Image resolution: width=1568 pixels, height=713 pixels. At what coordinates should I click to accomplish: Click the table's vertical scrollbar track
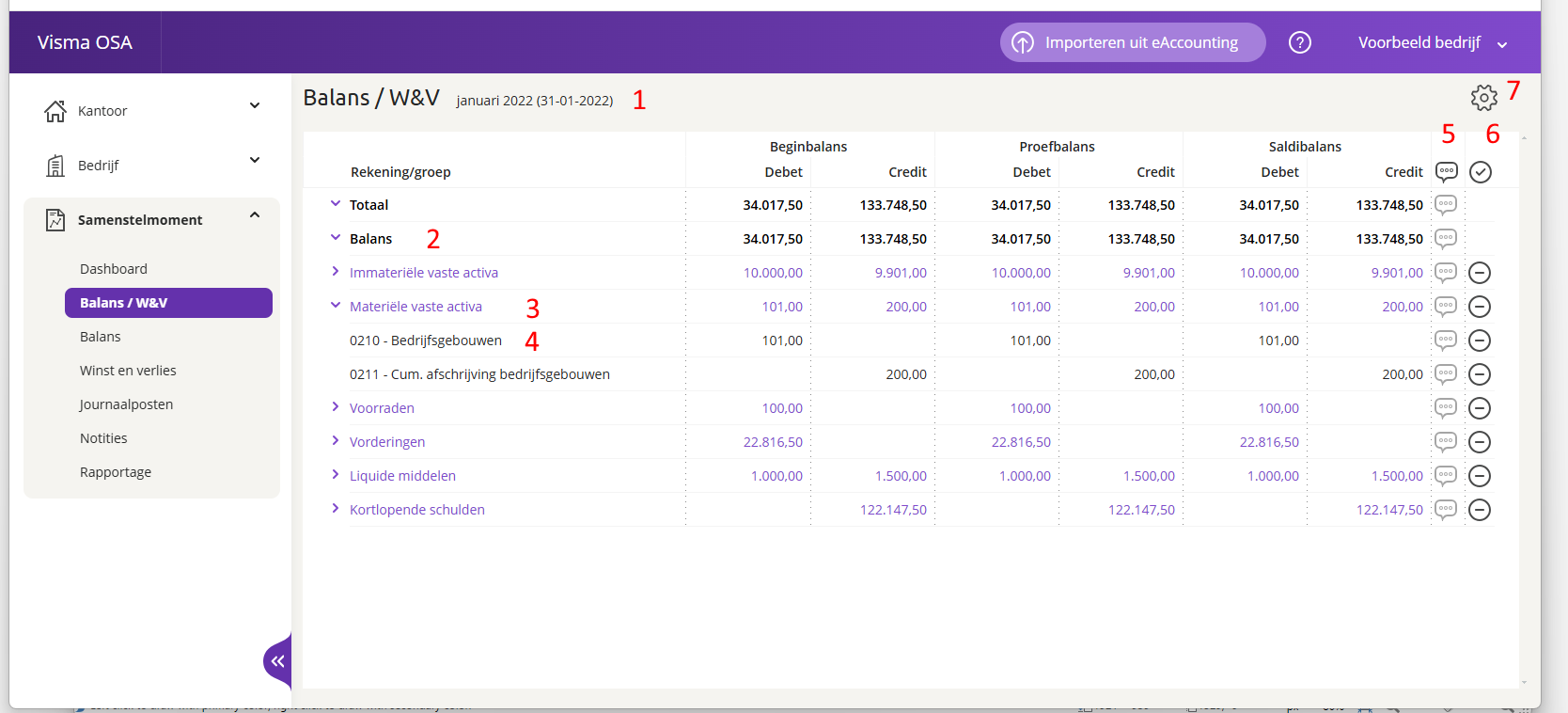[1524, 410]
